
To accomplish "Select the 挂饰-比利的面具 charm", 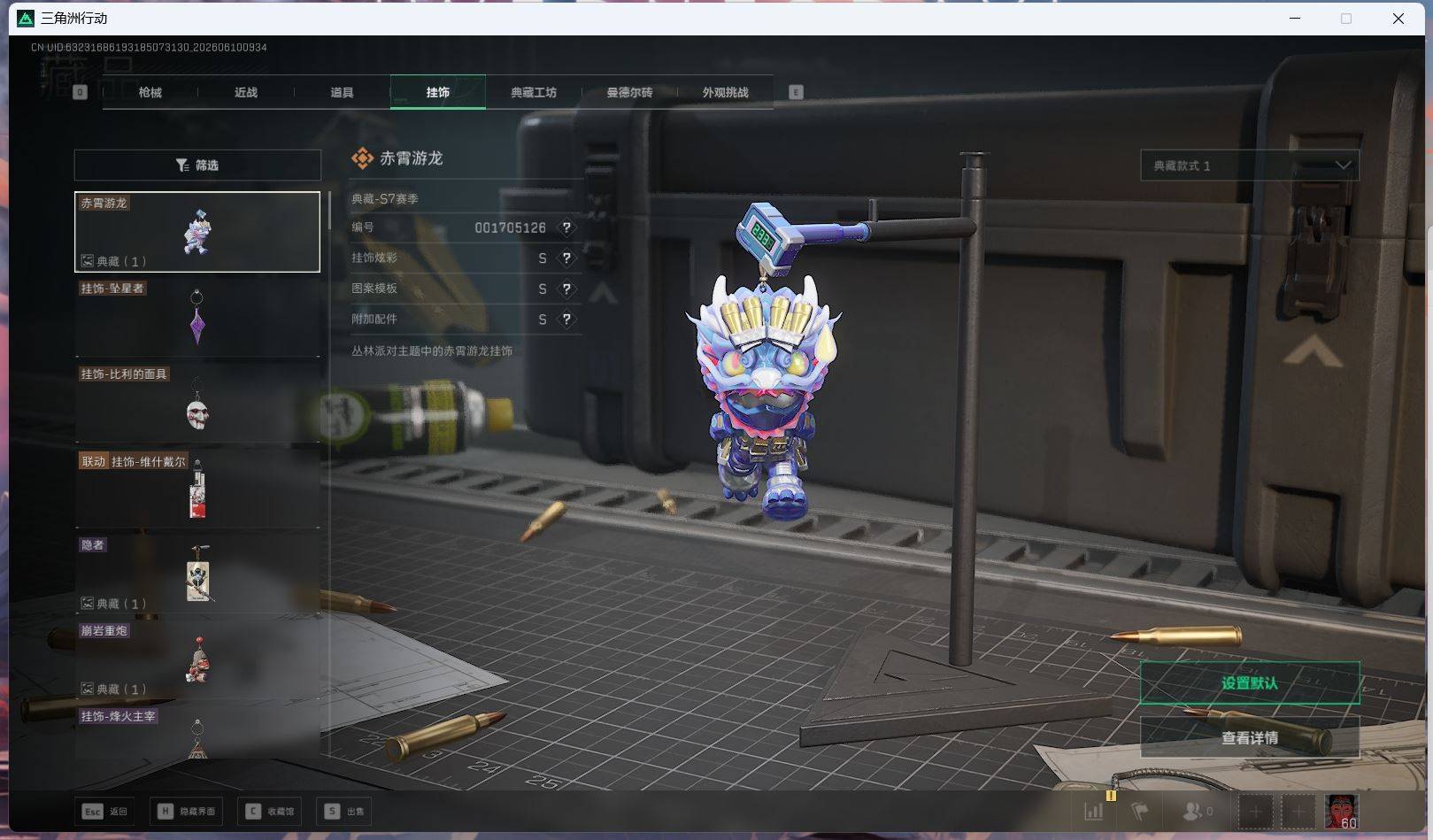I will pyautogui.click(x=197, y=403).
